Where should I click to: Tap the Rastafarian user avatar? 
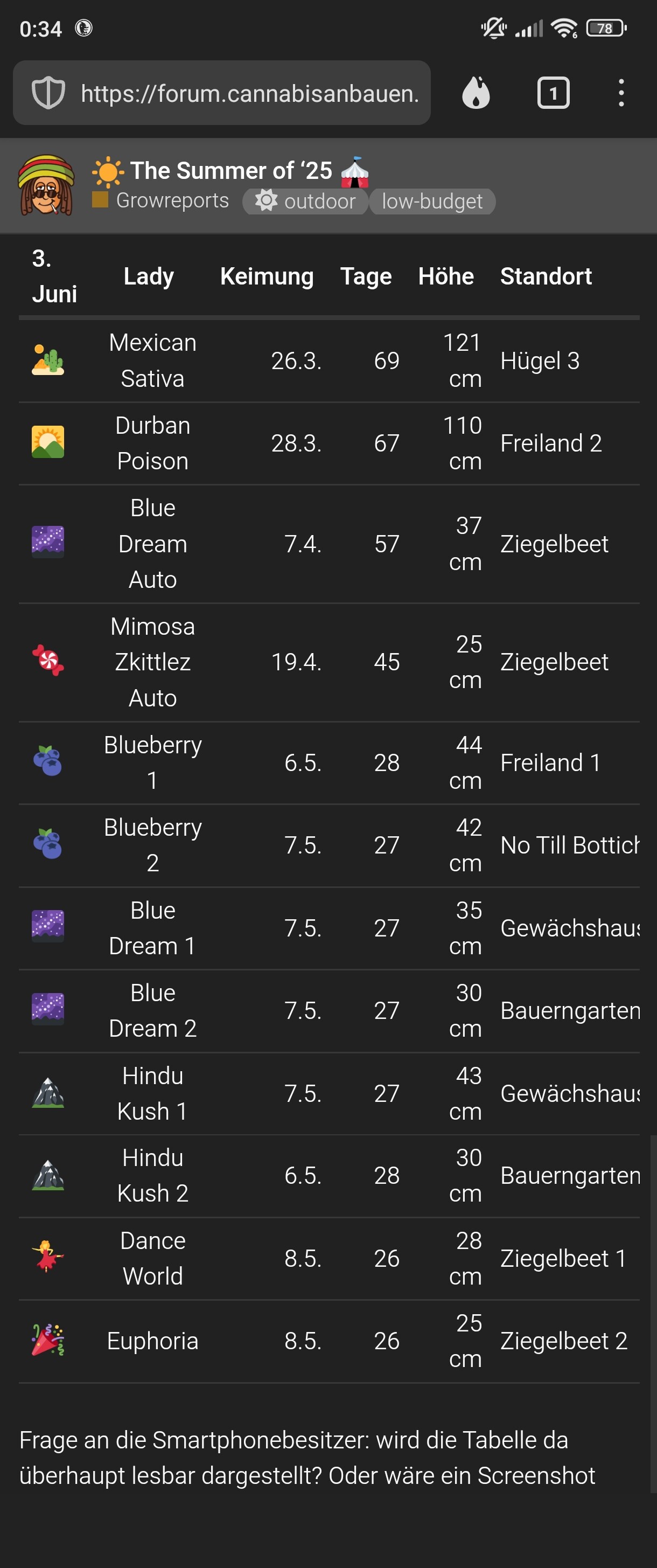pyautogui.click(x=46, y=185)
